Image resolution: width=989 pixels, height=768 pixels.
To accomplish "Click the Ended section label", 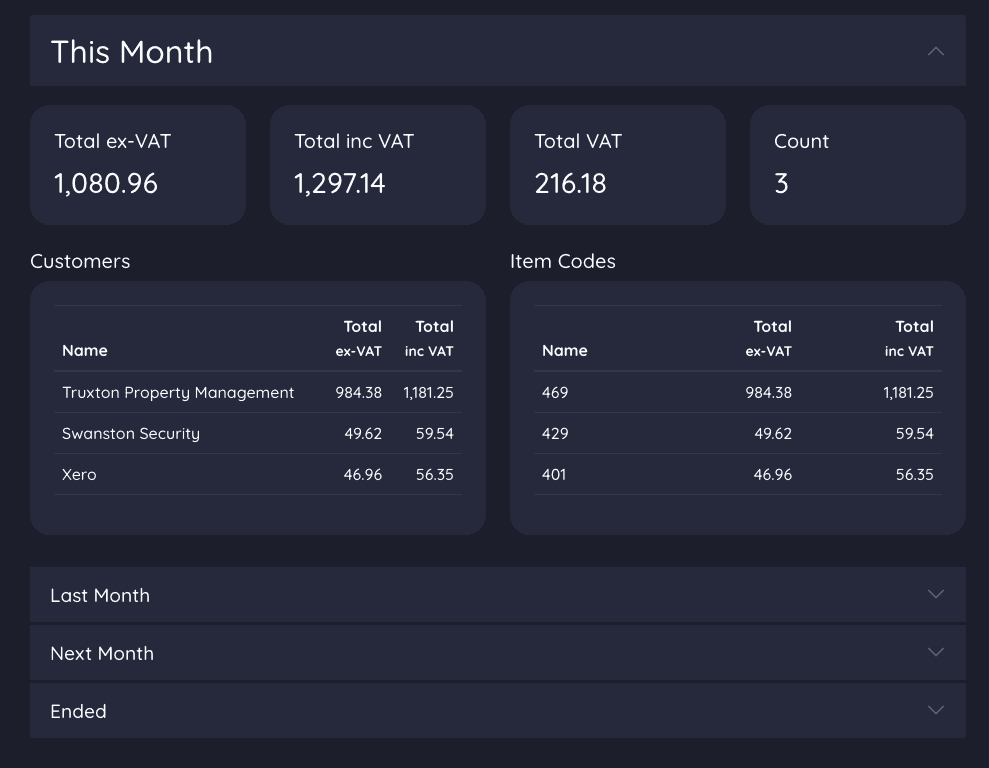I will (x=78, y=711).
